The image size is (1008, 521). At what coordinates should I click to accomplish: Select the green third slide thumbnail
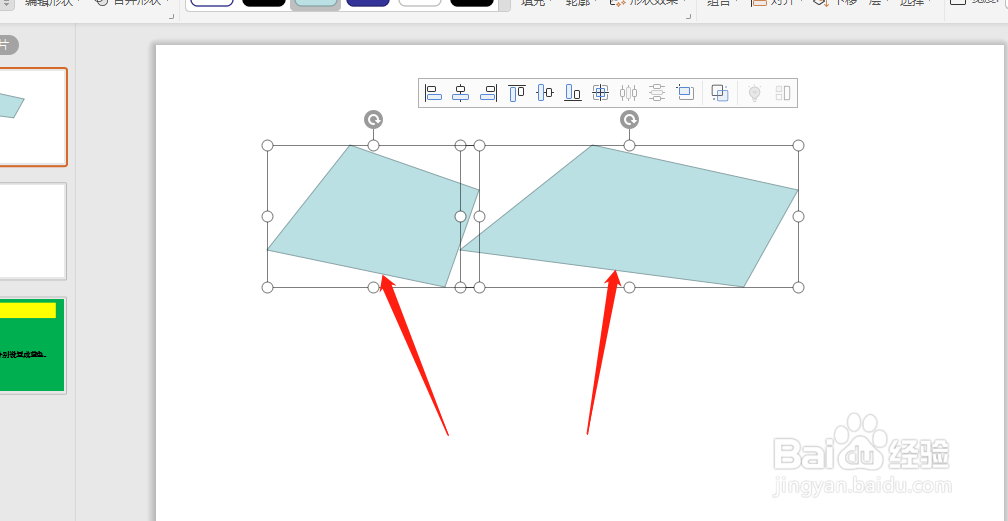coord(32,345)
